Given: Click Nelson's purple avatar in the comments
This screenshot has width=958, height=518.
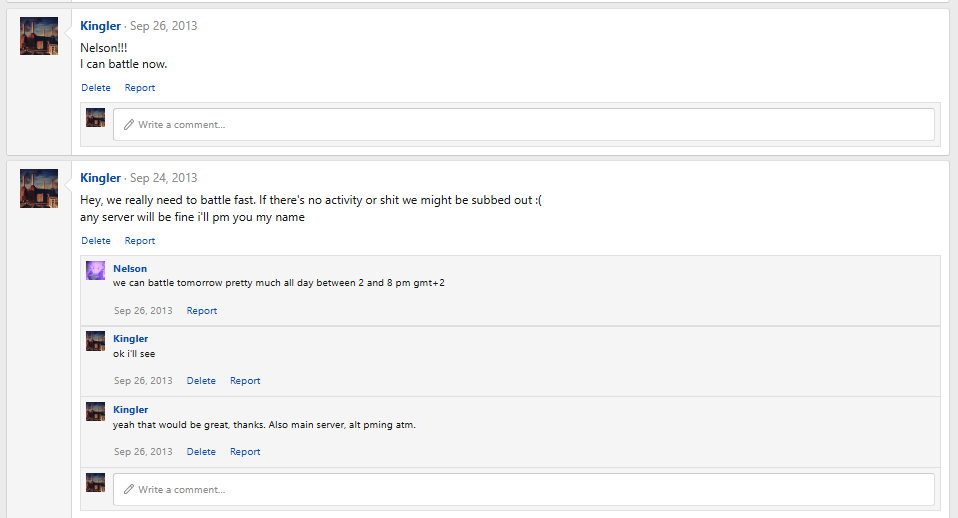Looking at the screenshot, I should pos(95,271).
